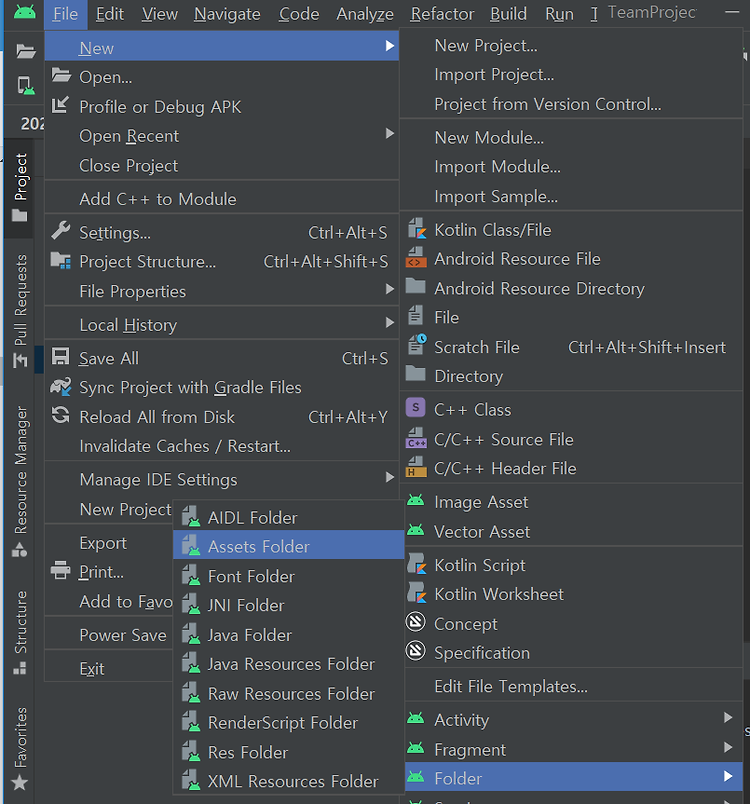750x804 pixels.
Task: Click the Android Resource File icon
Action: point(416,258)
